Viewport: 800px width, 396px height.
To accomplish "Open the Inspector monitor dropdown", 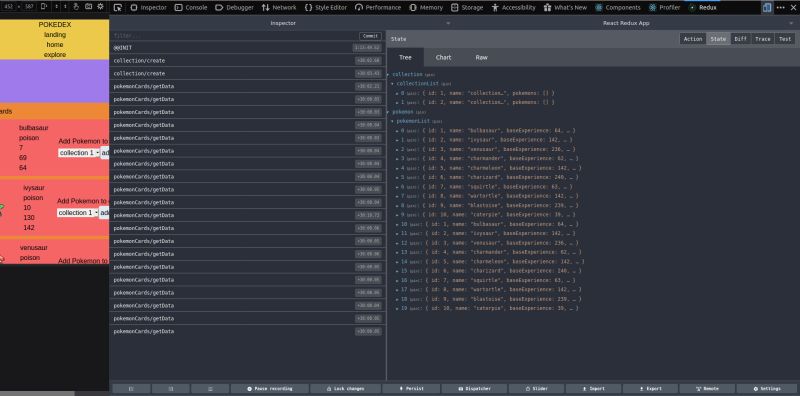I will (x=283, y=23).
